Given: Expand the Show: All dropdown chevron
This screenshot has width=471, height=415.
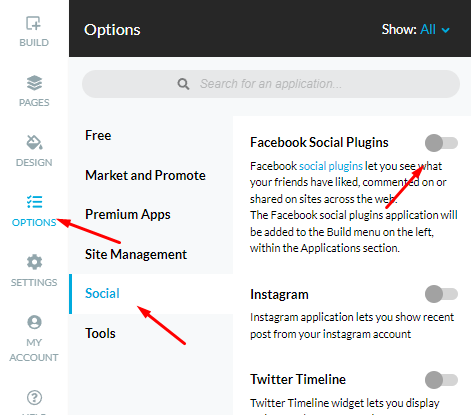Looking at the screenshot, I should pyautogui.click(x=446, y=30).
